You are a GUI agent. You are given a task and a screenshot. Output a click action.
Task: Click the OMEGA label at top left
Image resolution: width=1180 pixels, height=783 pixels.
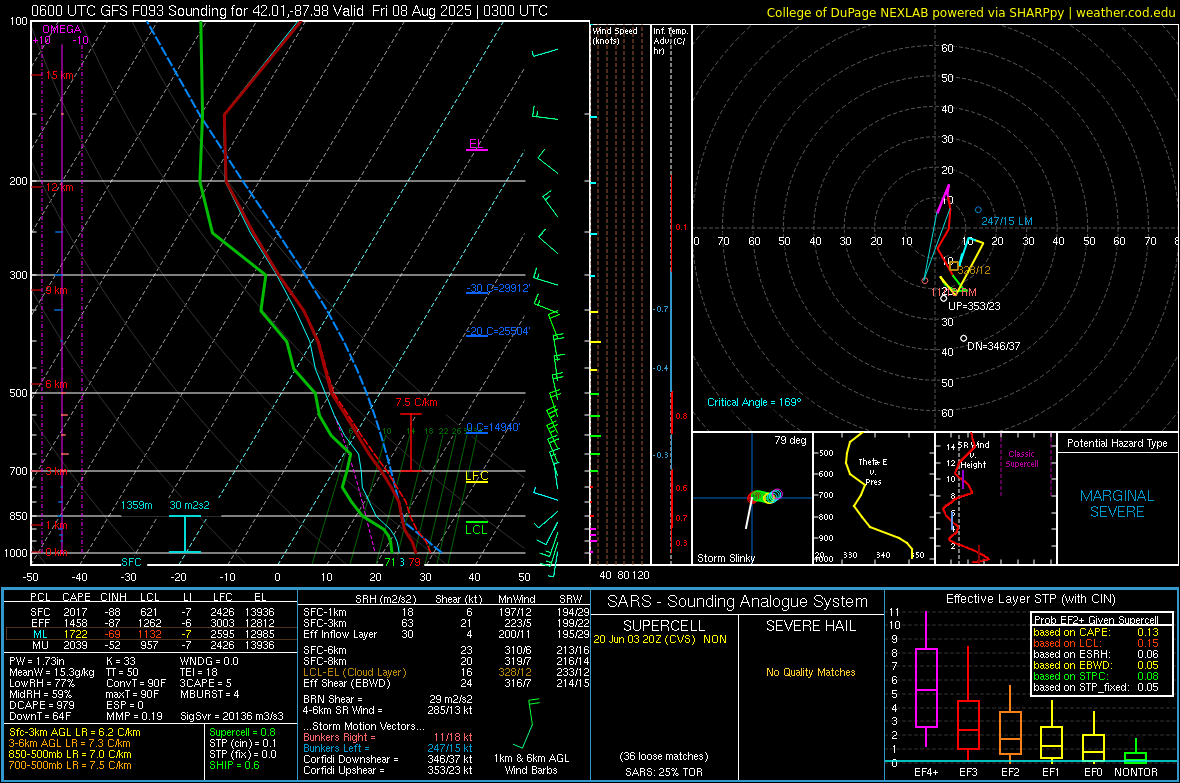[x=62, y=29]
